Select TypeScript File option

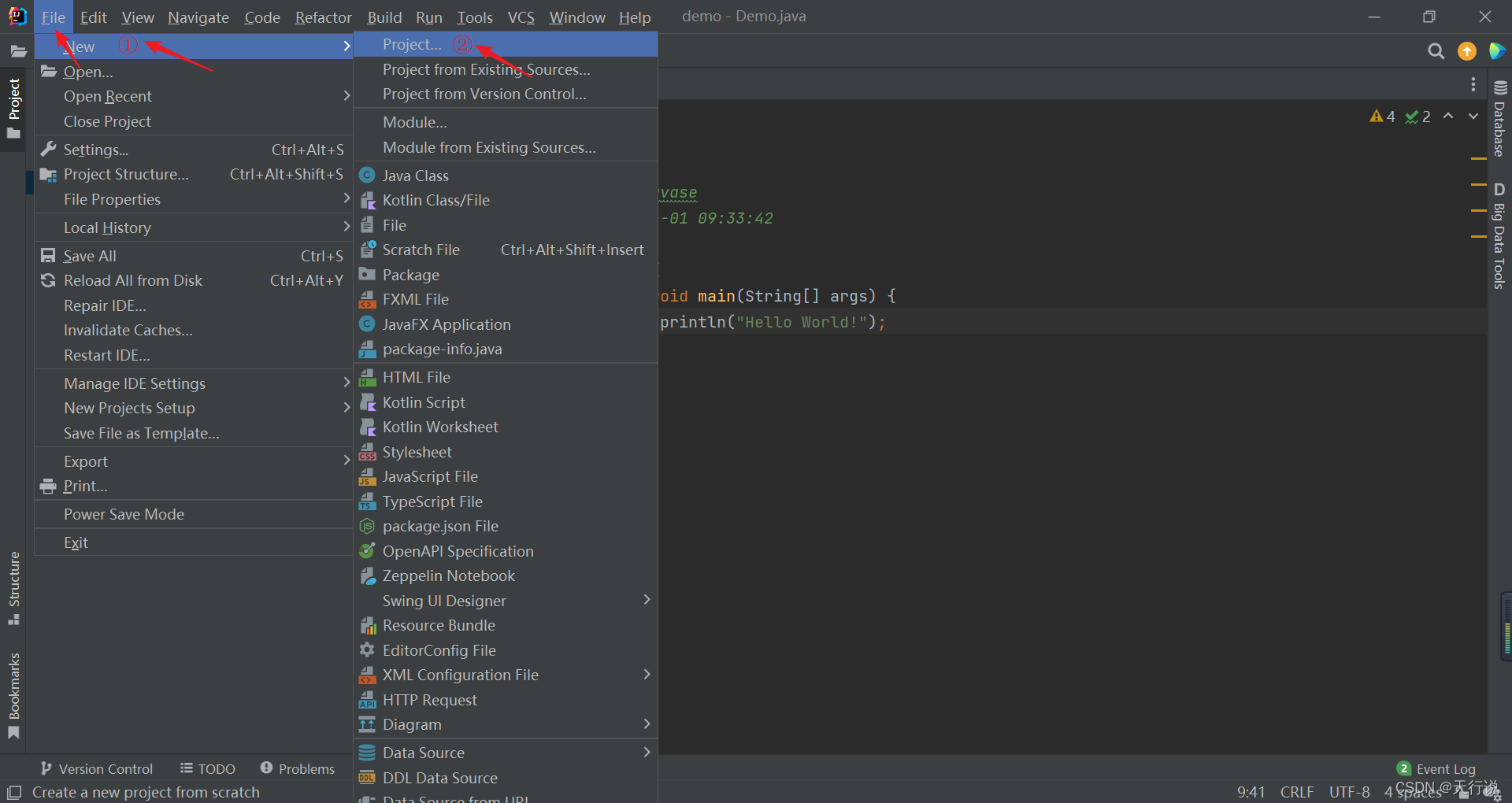click(506, 501)
